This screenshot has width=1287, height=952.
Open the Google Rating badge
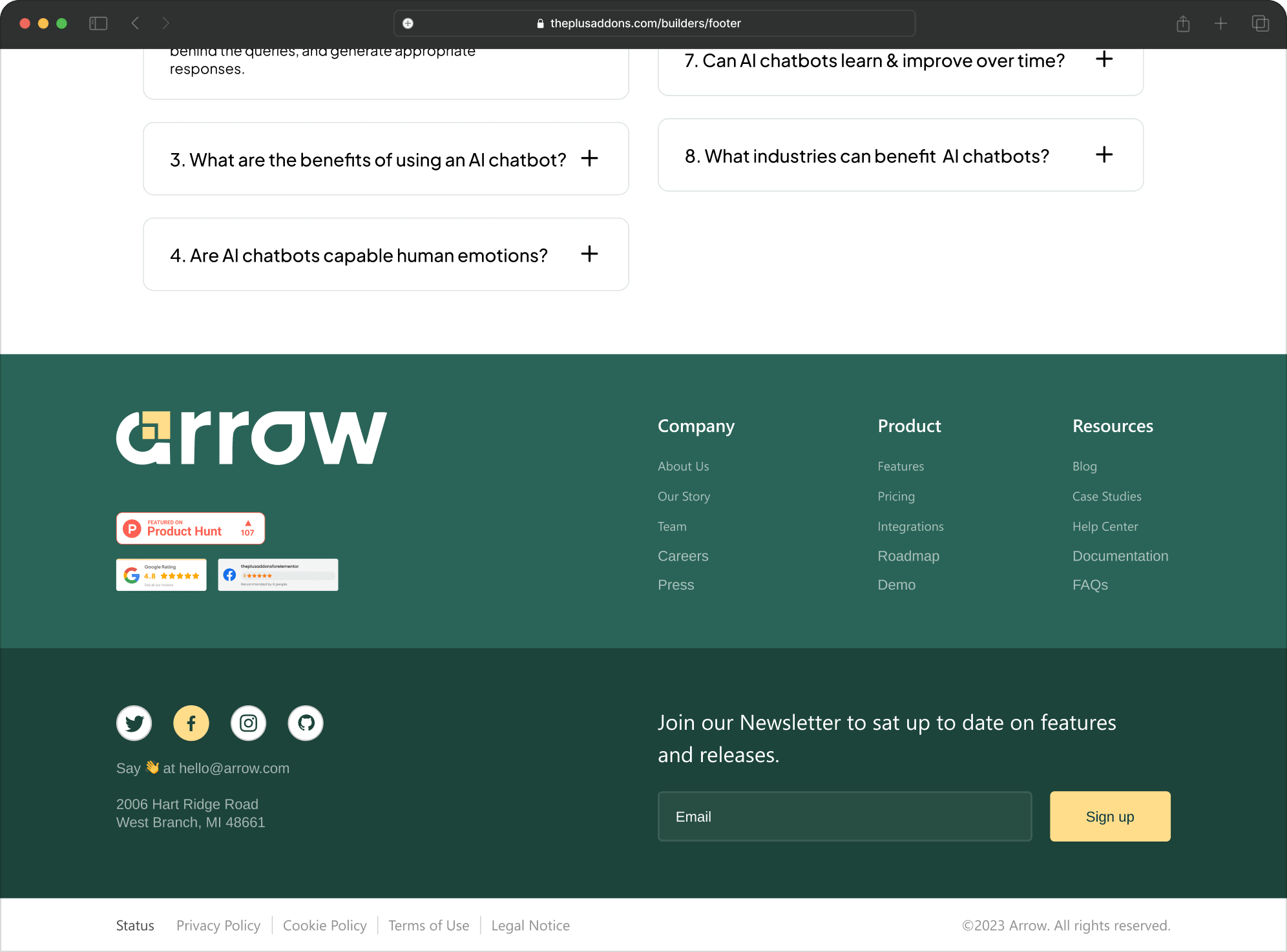click(x=162, y=575)
